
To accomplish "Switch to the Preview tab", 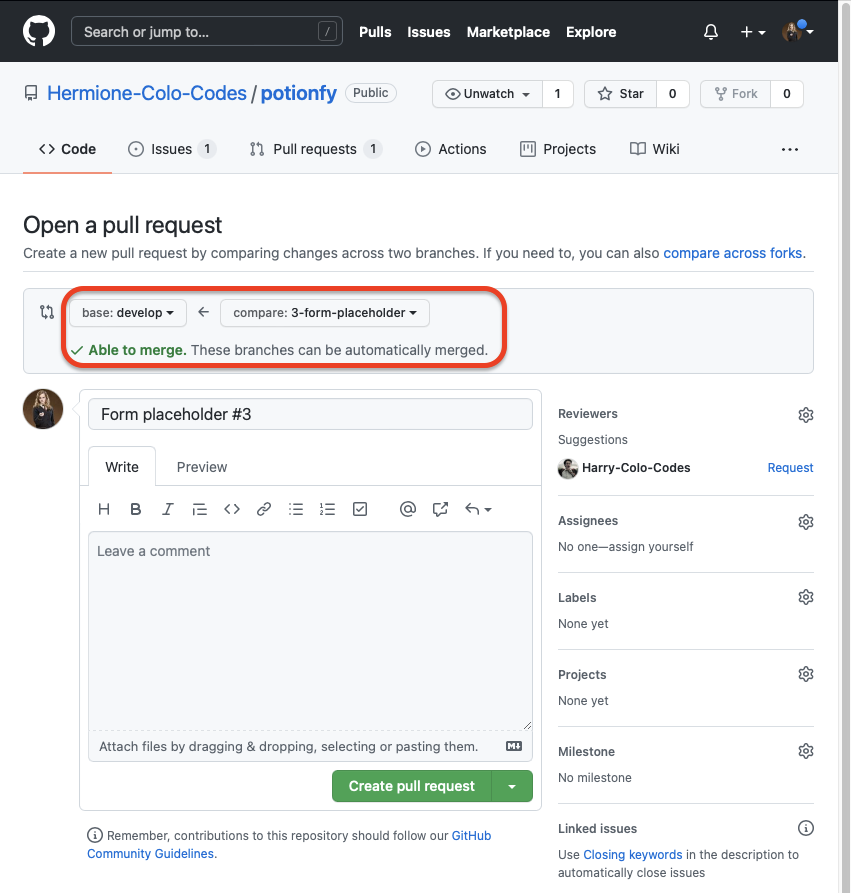I will click(202, 467).
